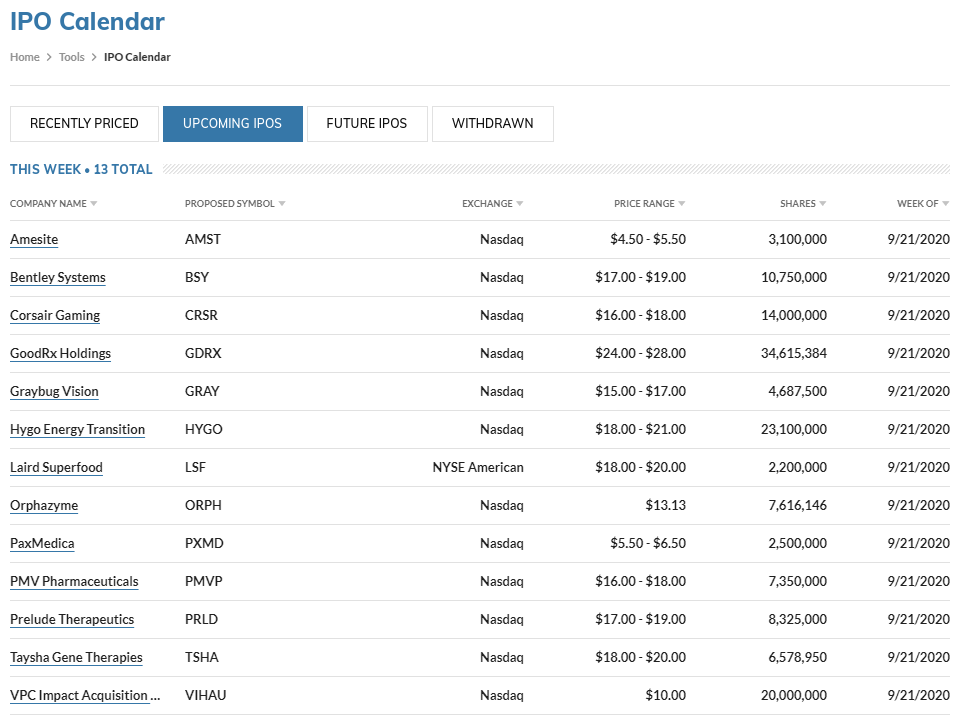
Task: Click the 7,616,146 shares cell
Action: click(x=798, y=505)
